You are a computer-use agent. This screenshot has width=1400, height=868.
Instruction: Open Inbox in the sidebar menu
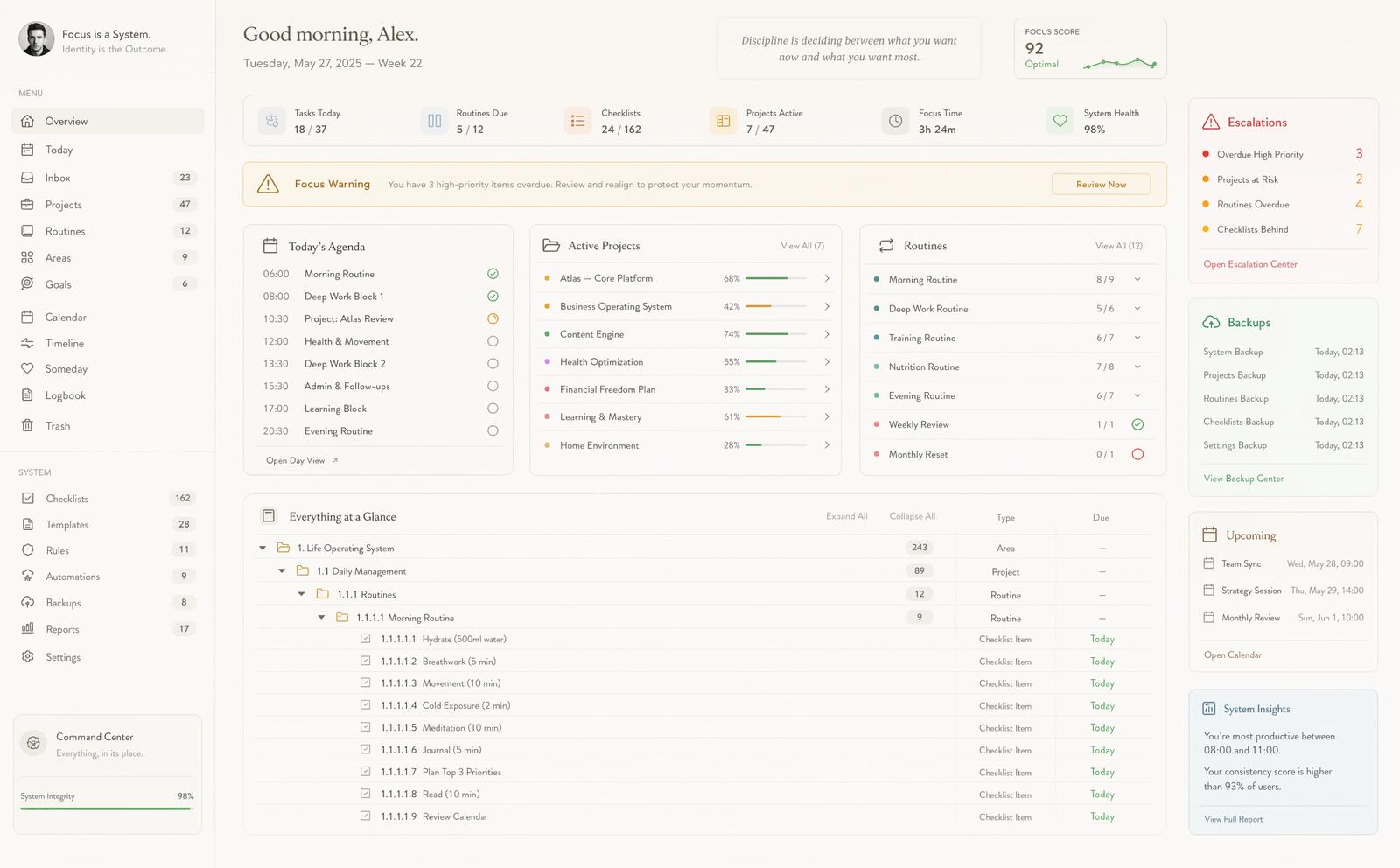(58, 178)
